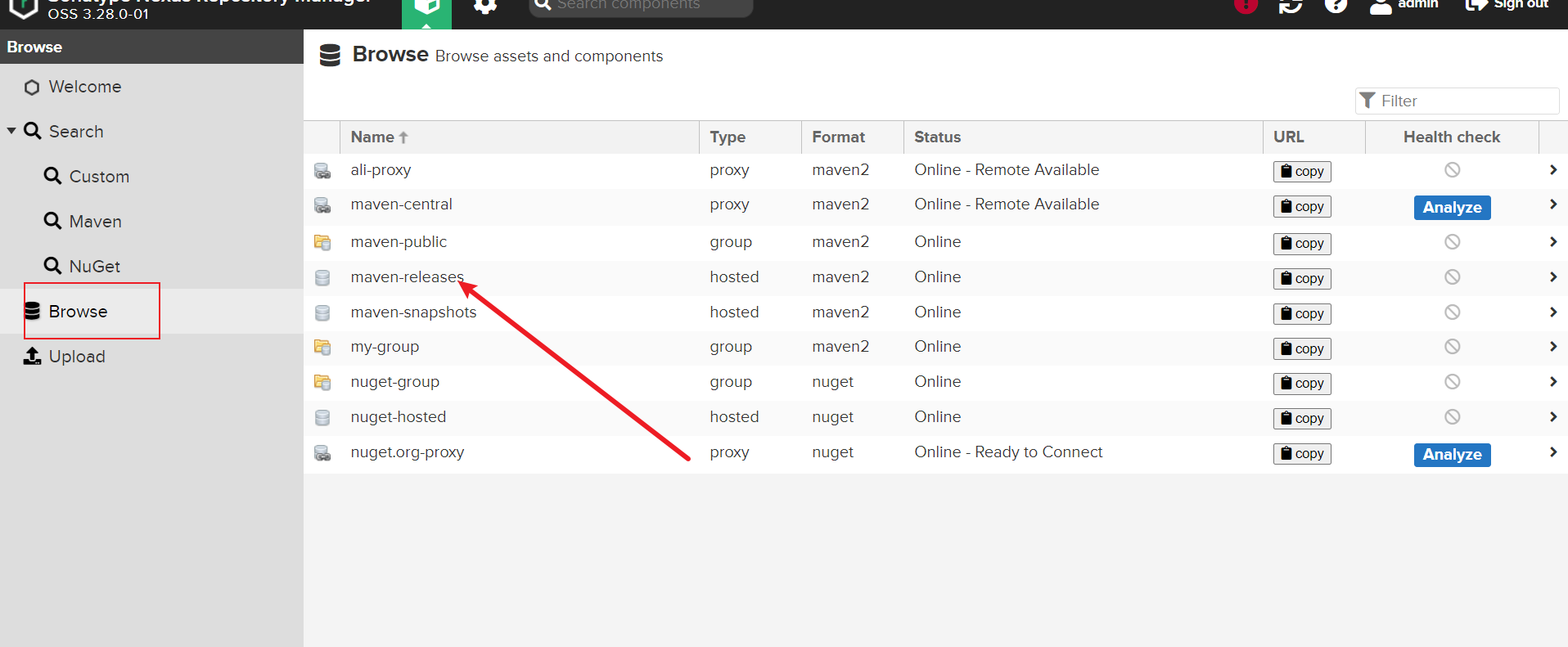This screenshot has width=1568, height=647.
Task: Click the nuget-hosted database icon
Action: pyautogui.click(x=322, y=417)
